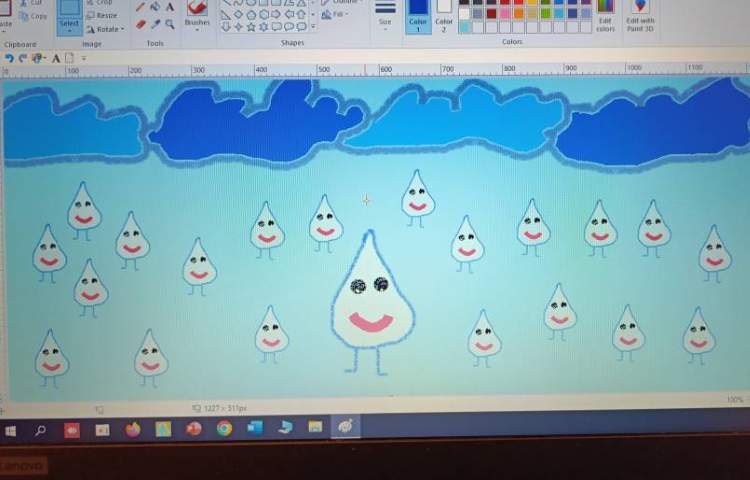The image size is (750, 480).
Task: Click the large center raindrop on canvas
Action: coord(370,300)
